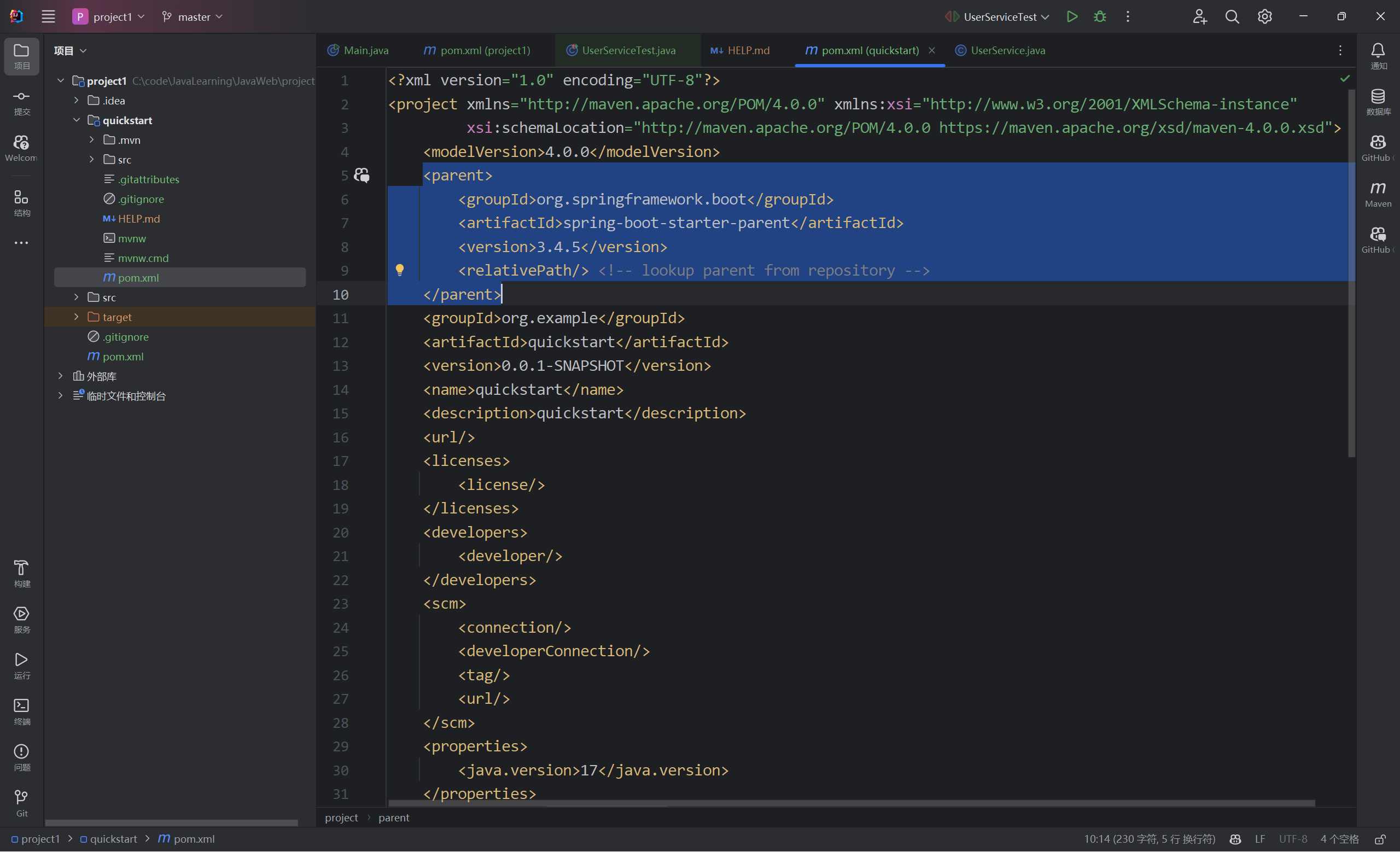Open the Problems tool window
Viewport: 1400px width, 852px height.
21,757
